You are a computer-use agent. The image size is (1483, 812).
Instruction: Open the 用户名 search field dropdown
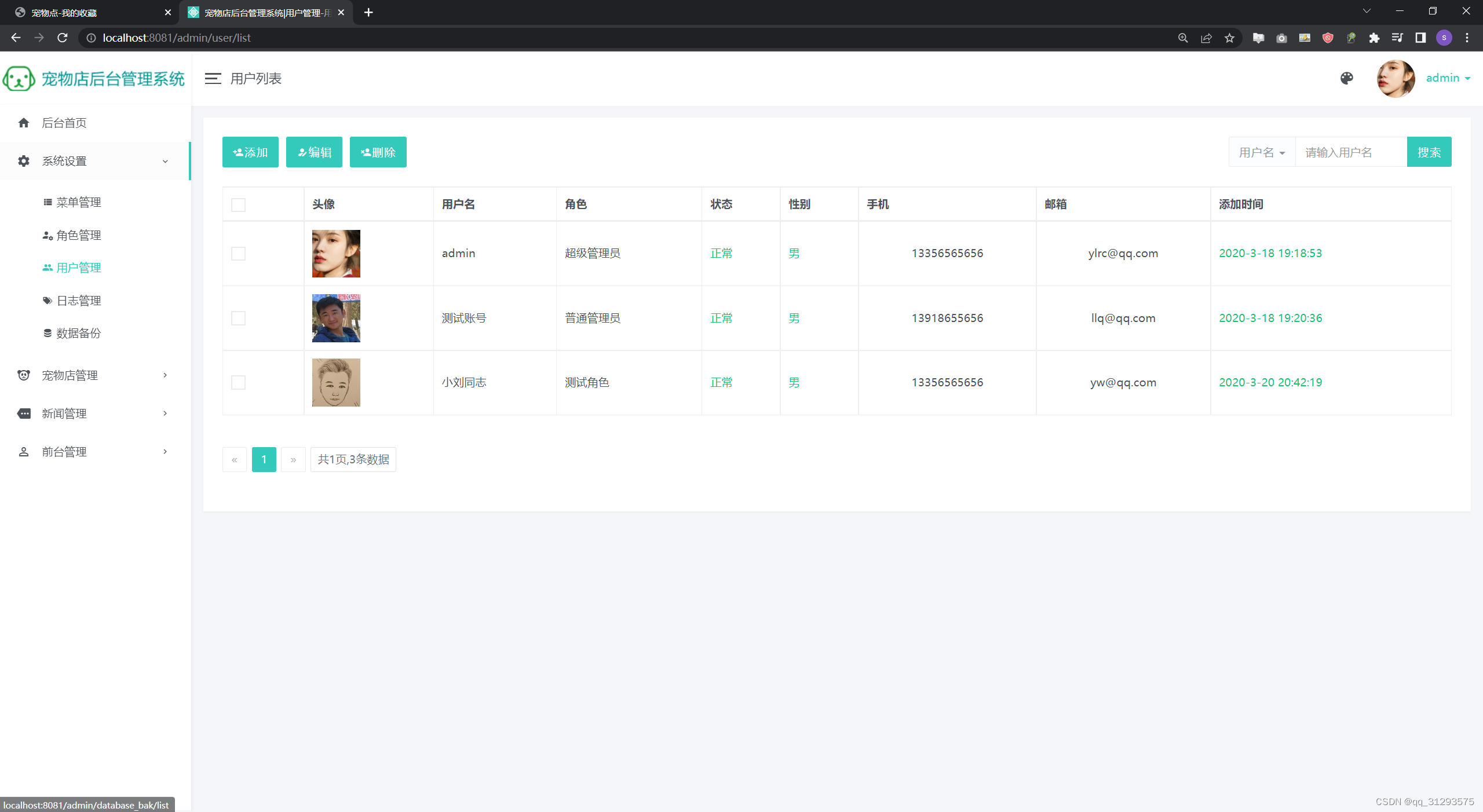pyautogui.click(x=1262, y=152)
